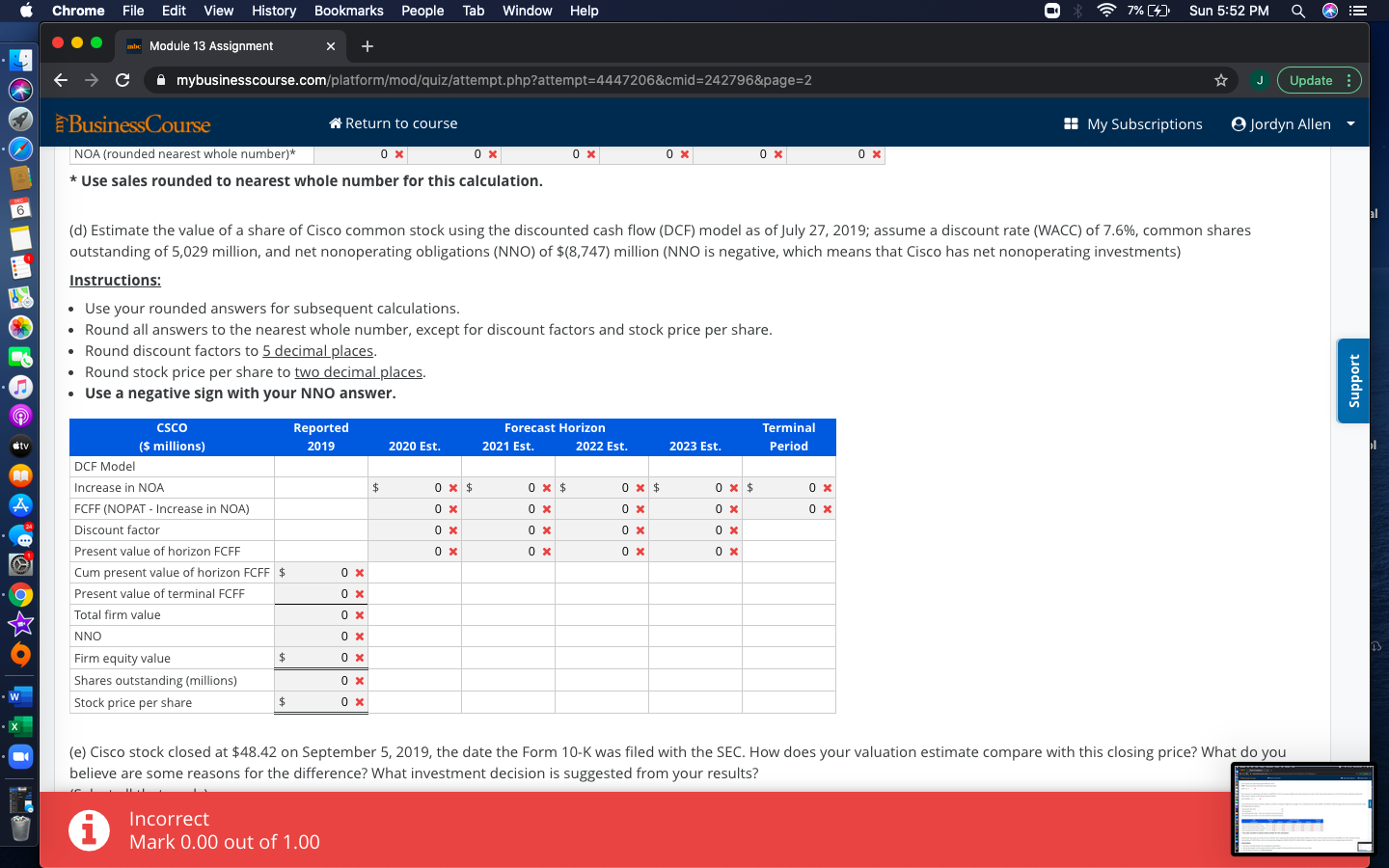Edit FCFF Terminal Period field
This screenshot has height=868, width=1389.
(788, 509)
